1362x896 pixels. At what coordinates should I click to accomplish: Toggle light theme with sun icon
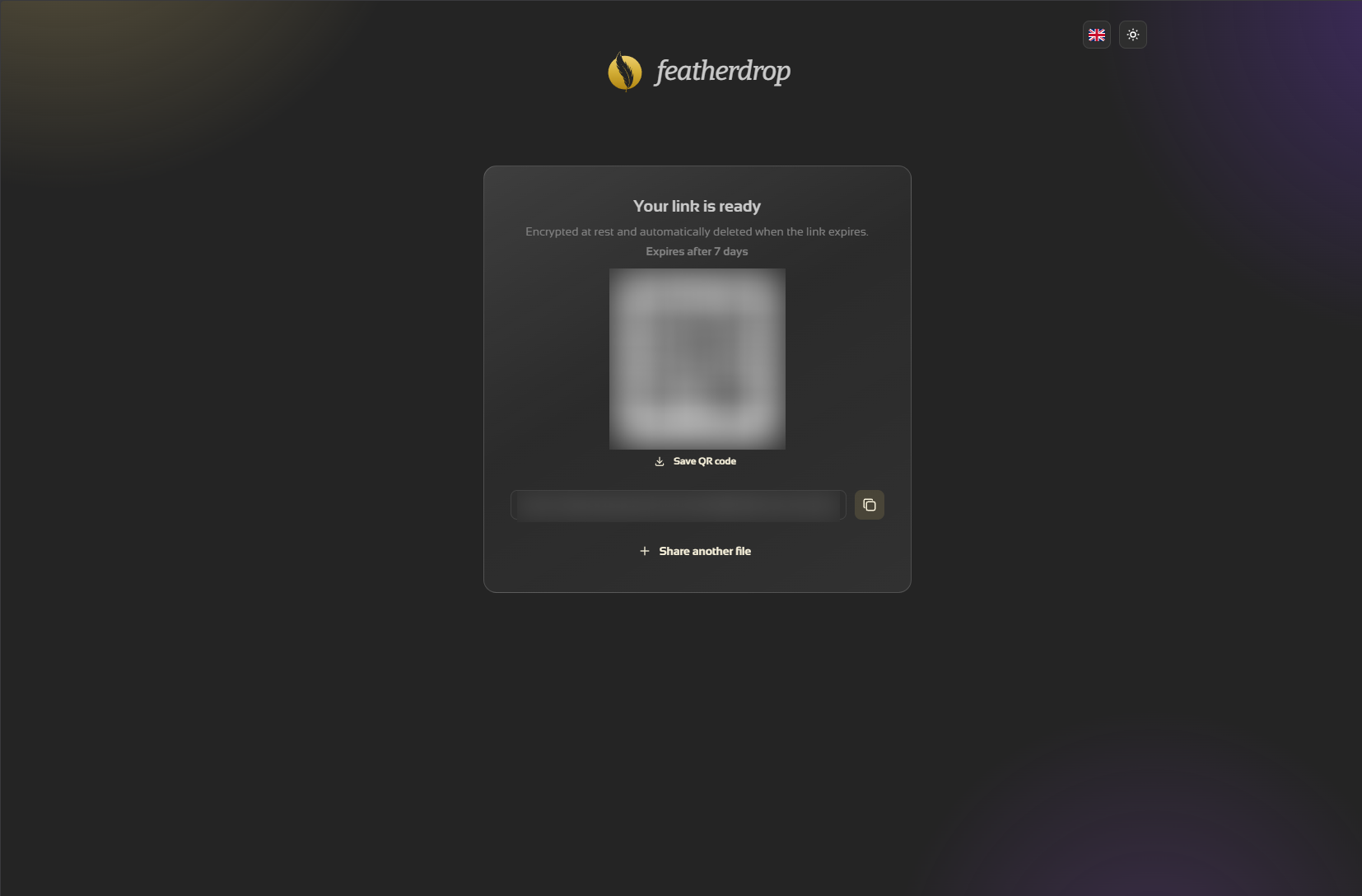pos(1132,35)
